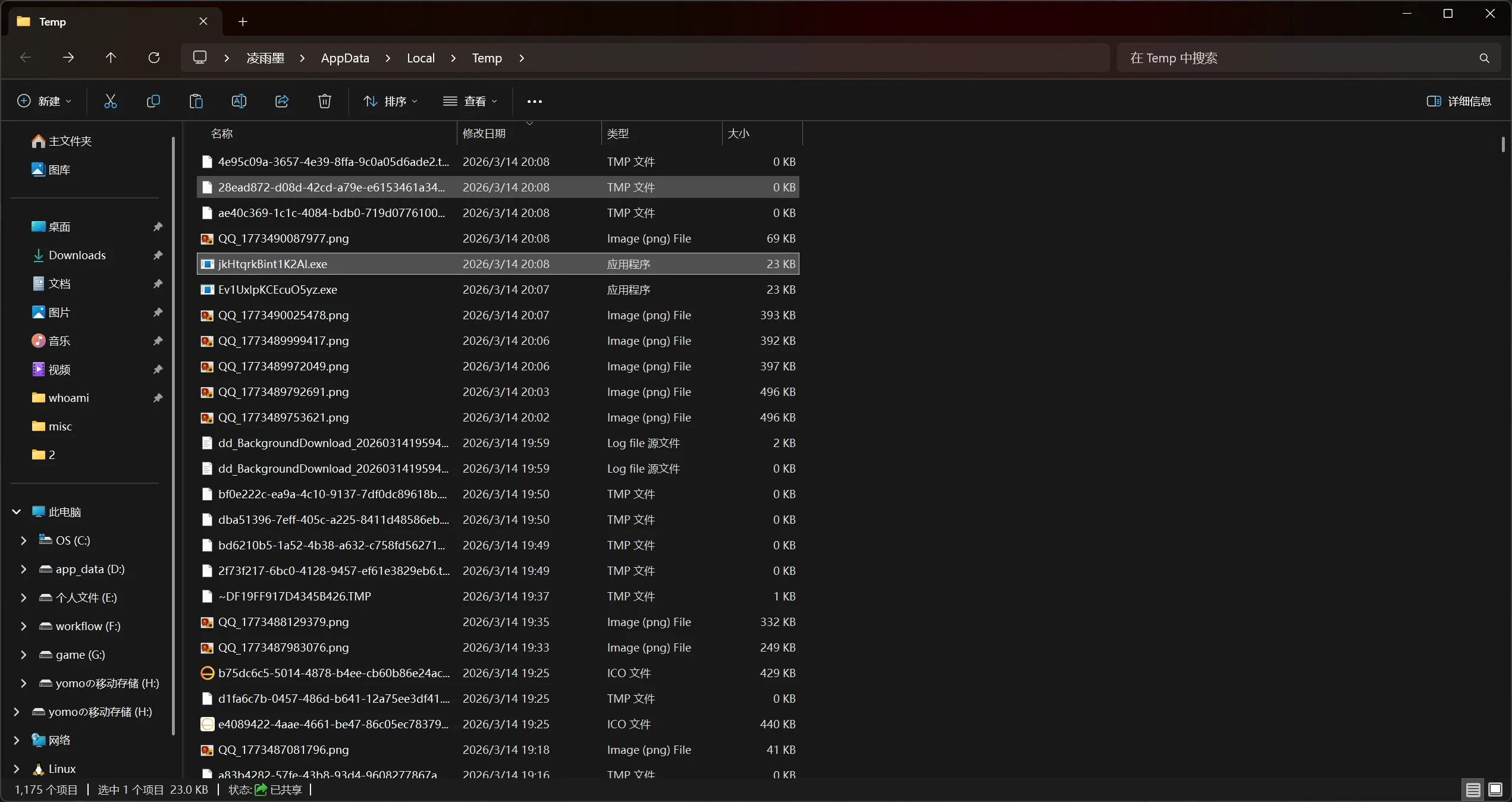Image resolution: width=1512 pixels, height=802 pixels.
Task: Switch to details list view icon
Action: pyautogui.click(x=1473, y=790)
